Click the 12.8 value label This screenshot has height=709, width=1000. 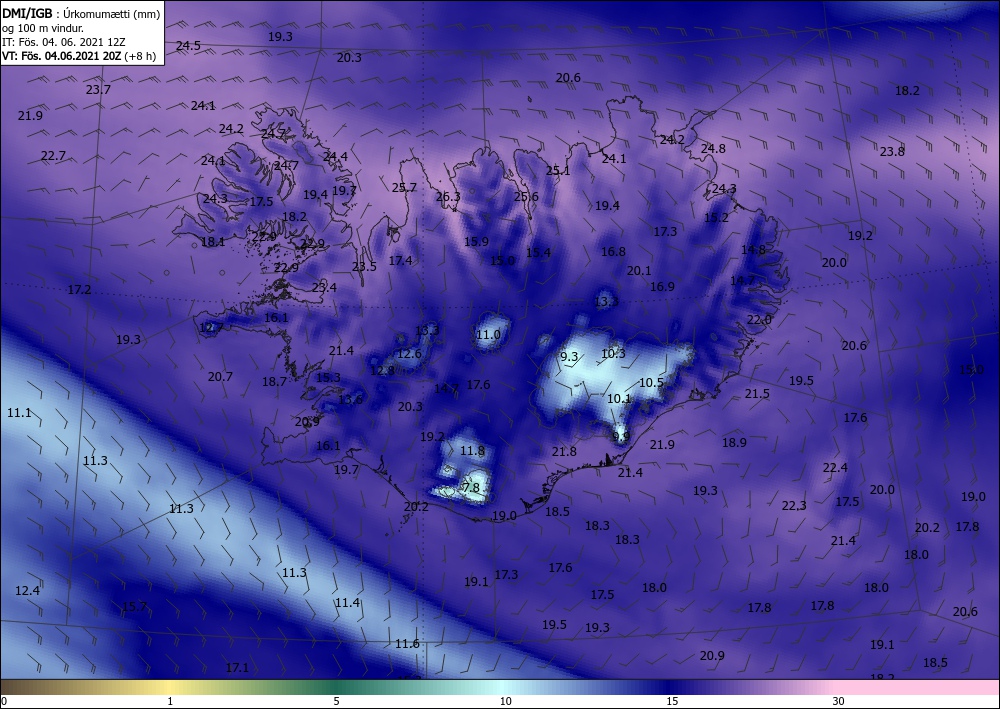click(383, 370)
